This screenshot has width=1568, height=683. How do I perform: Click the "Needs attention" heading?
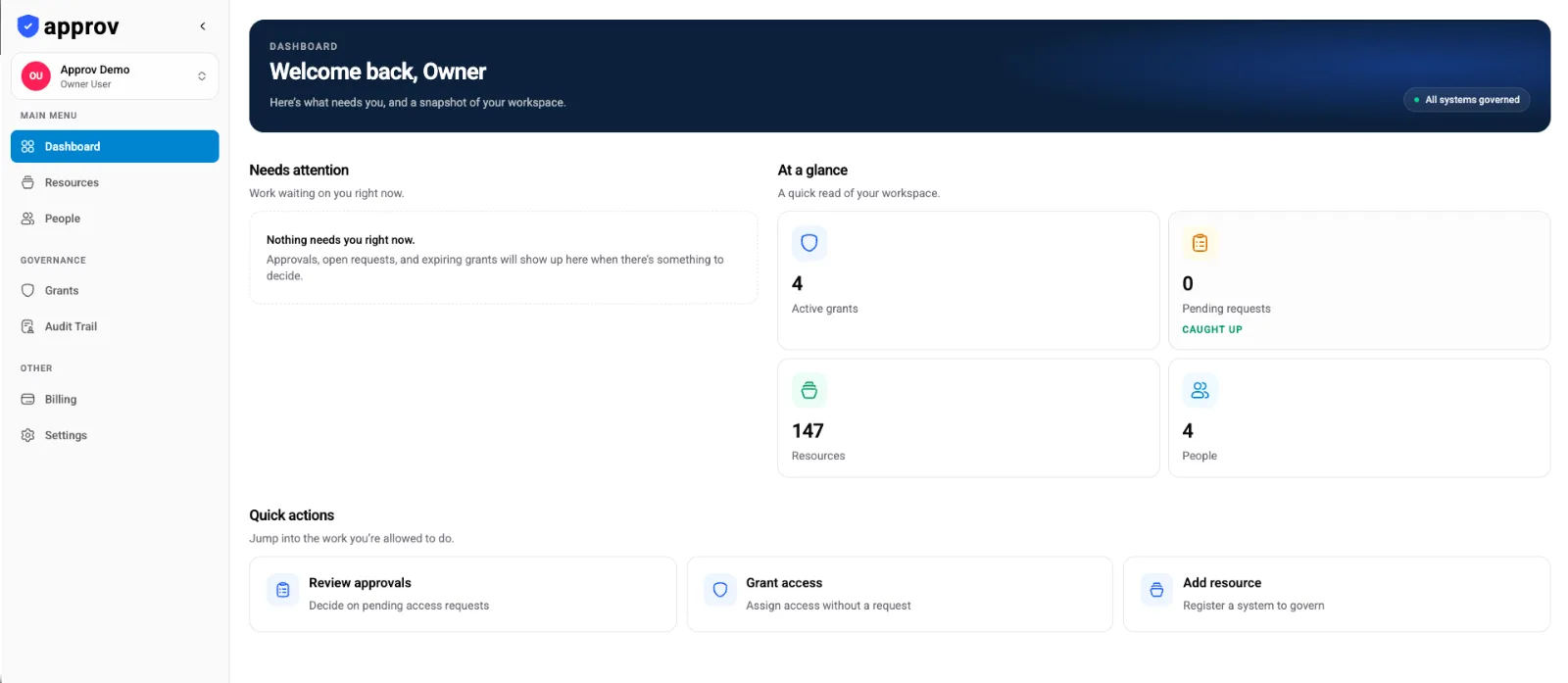coord(299,171)
